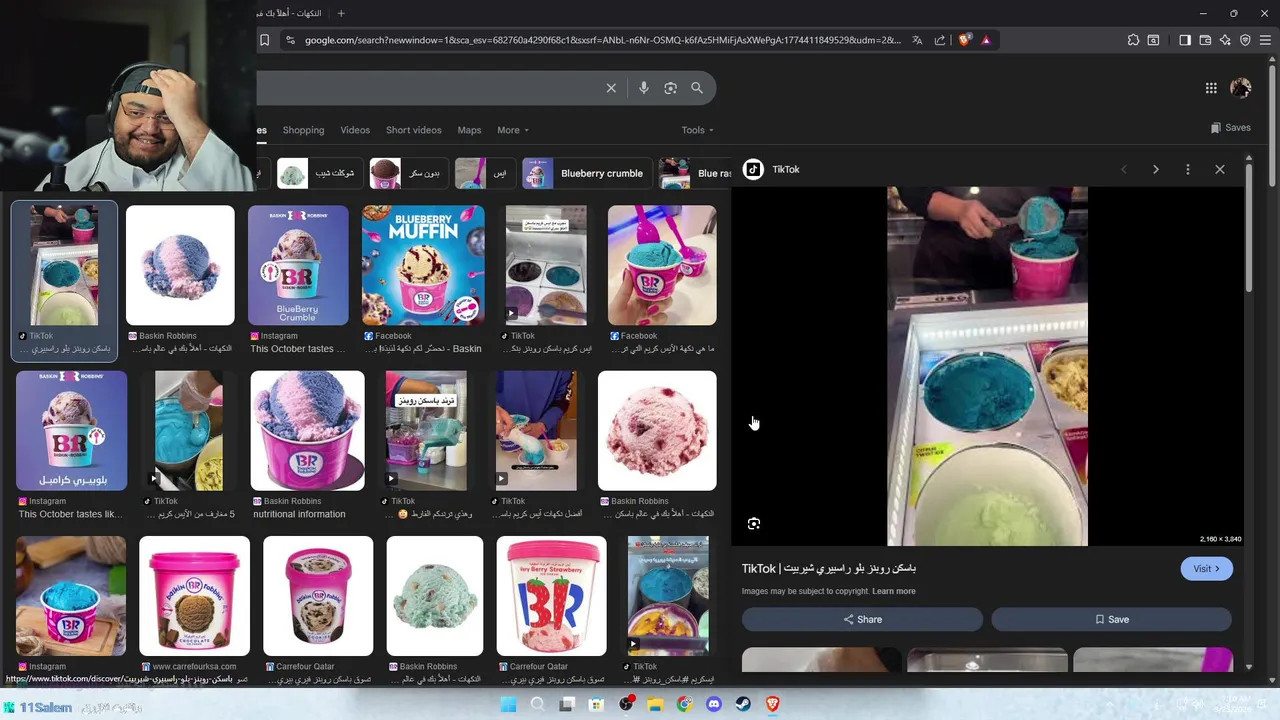The height and width of the screenshot is (720, 1280).
Task: Filter by Blueberry crumble chip
Action: coord(588,173)
